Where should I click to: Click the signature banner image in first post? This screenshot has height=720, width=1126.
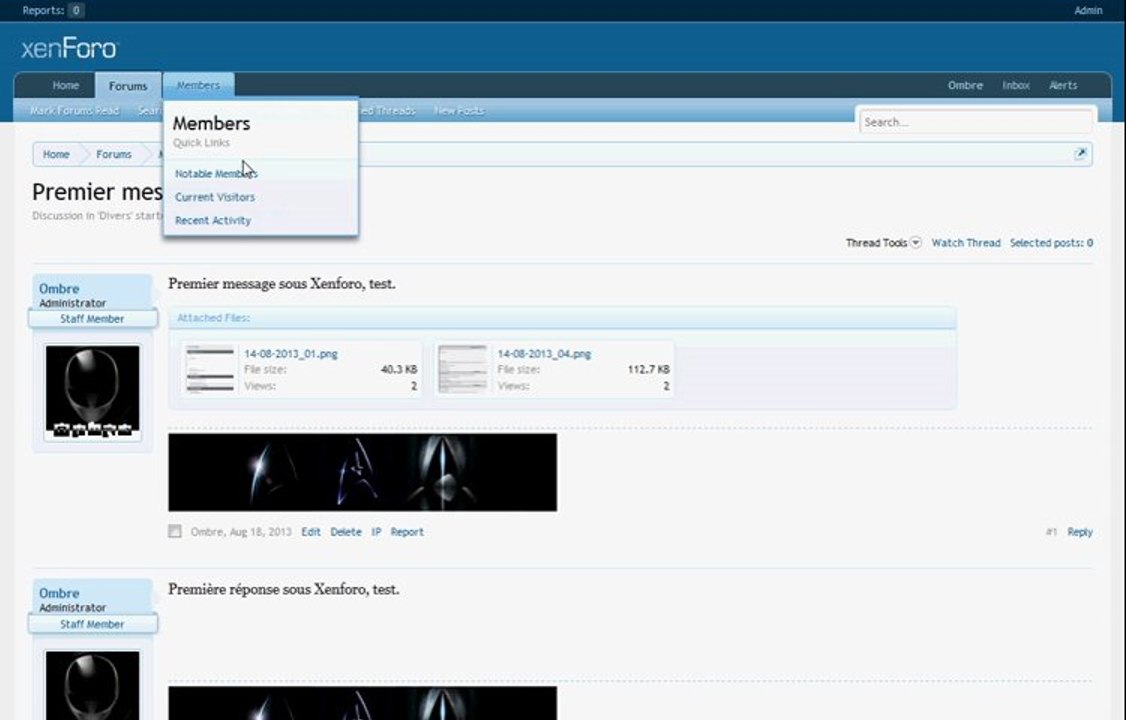pyautogui.click(x=363, y=472)
